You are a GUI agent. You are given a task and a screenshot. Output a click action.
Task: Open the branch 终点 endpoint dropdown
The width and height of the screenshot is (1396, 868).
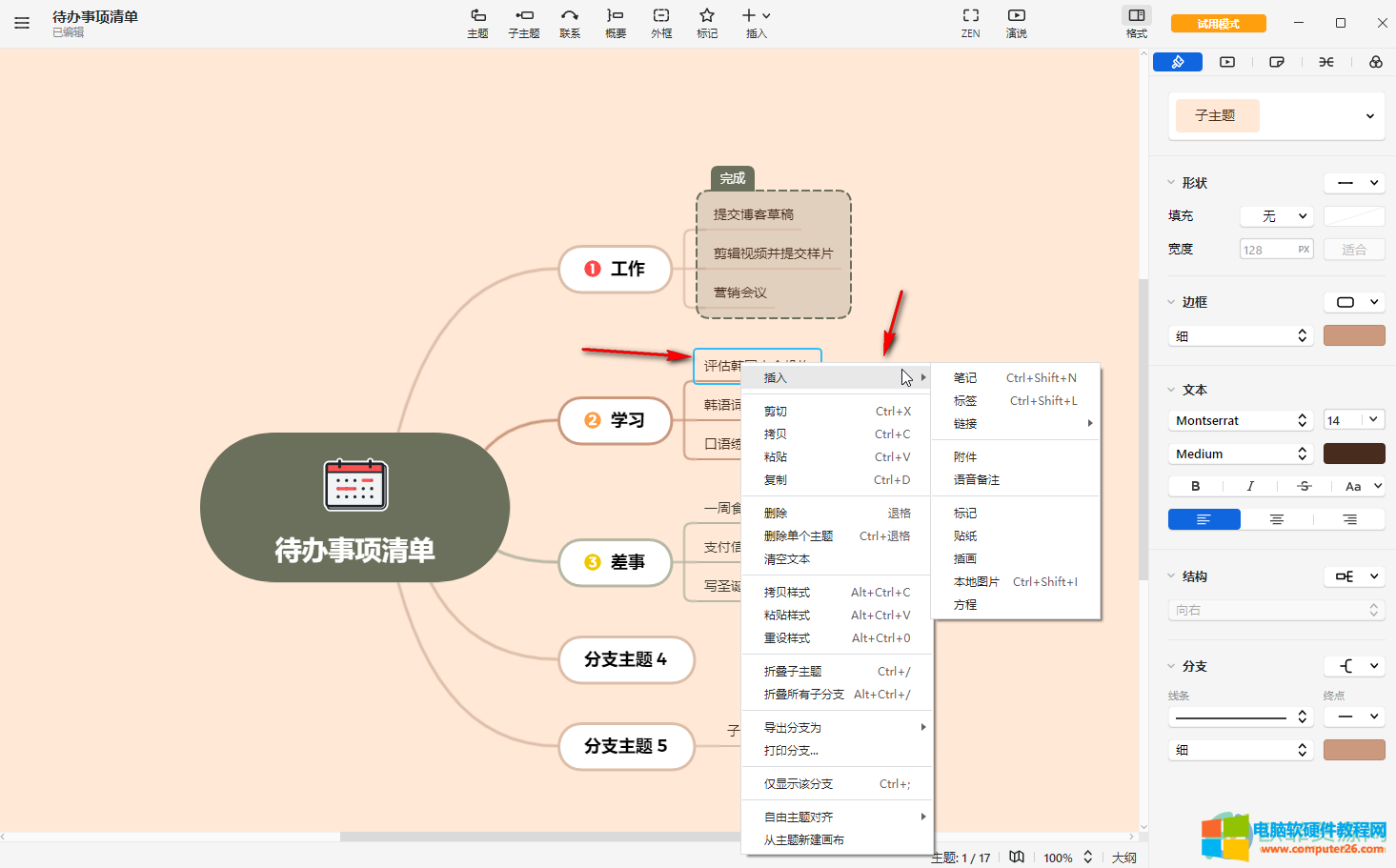(x=1354, y=717)
